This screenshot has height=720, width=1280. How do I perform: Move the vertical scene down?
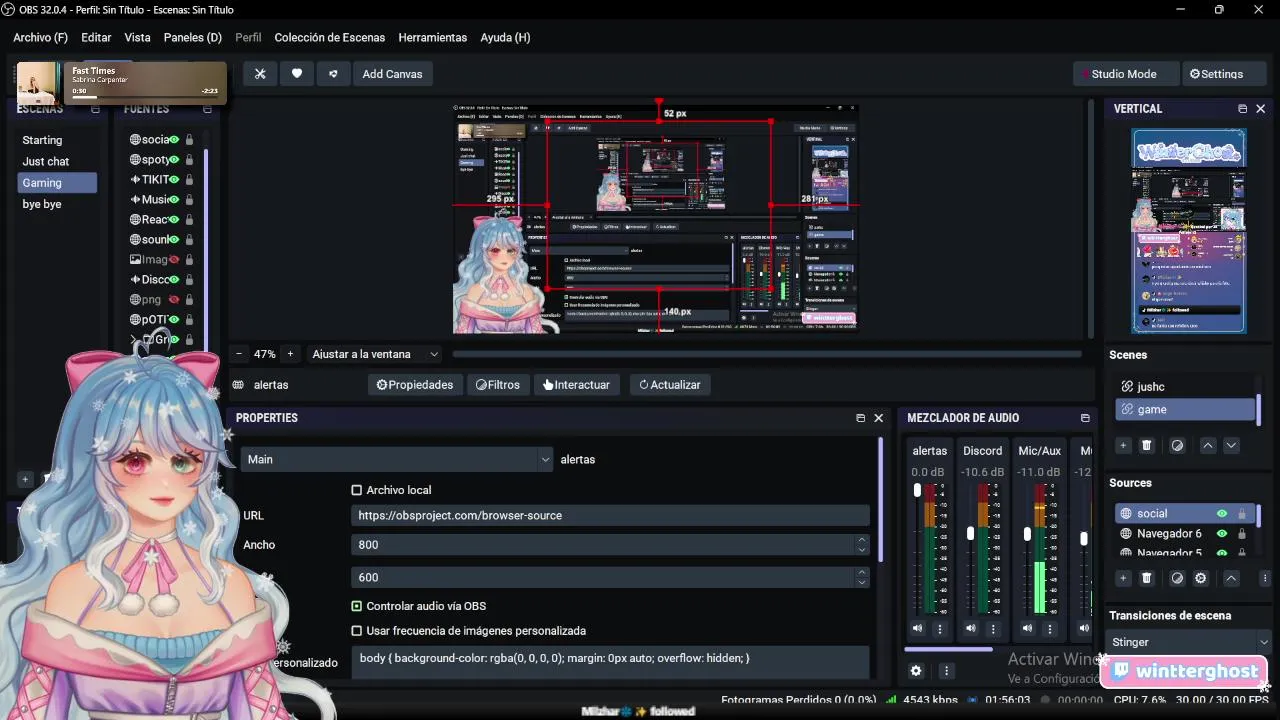tap(1231, 445)
